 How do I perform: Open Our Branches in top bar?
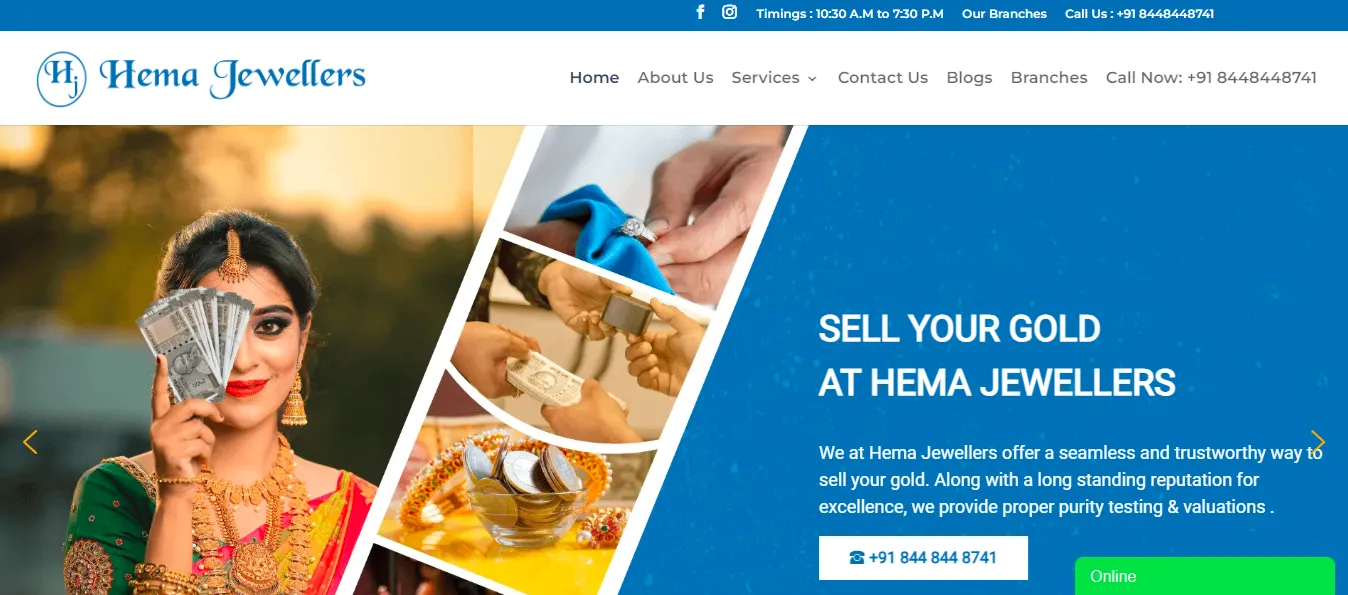pos(1004,14)
